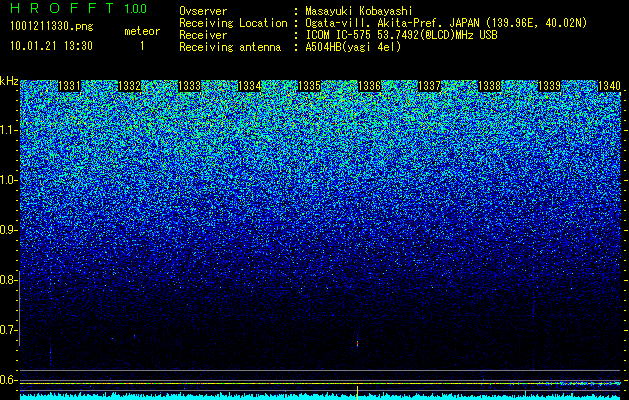Click the 1331 time marker
Screen dimensions: 629x400
click(69, 86)
